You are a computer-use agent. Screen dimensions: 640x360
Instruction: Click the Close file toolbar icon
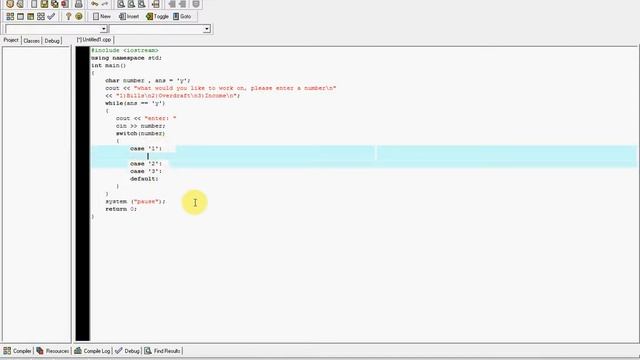pos(64,4)
